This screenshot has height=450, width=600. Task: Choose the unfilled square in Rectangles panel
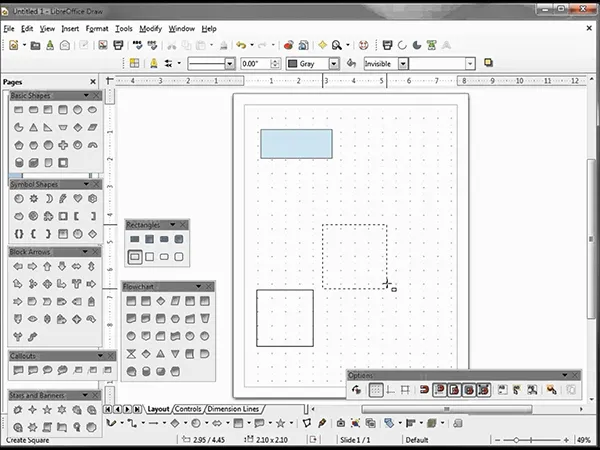tap(149, 257)
